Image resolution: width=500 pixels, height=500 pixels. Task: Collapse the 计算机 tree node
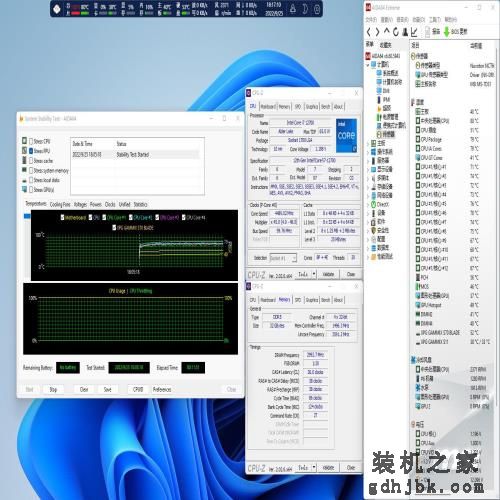coord(368,65)
